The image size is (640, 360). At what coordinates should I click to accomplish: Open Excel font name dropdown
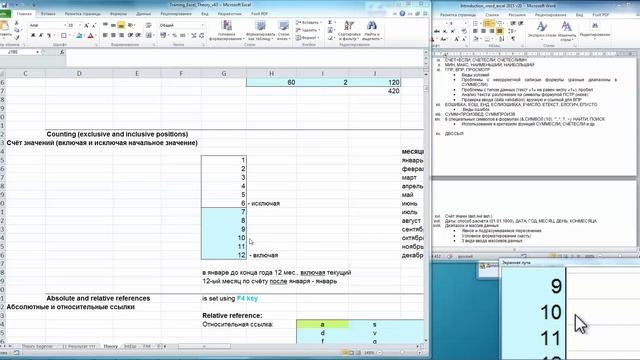[x=65, y=25]
